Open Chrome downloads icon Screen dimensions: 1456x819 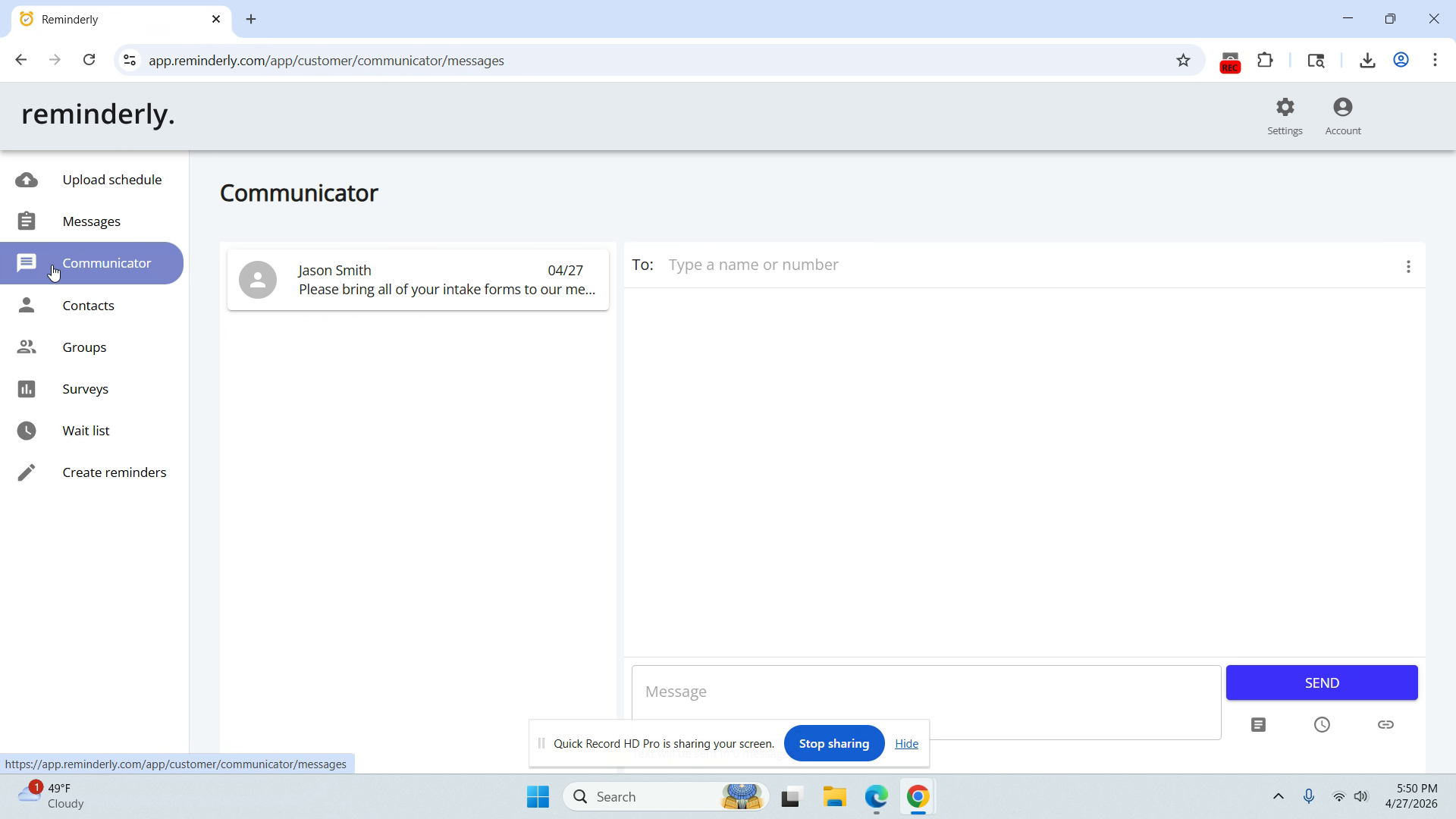tap(1367, 61)
